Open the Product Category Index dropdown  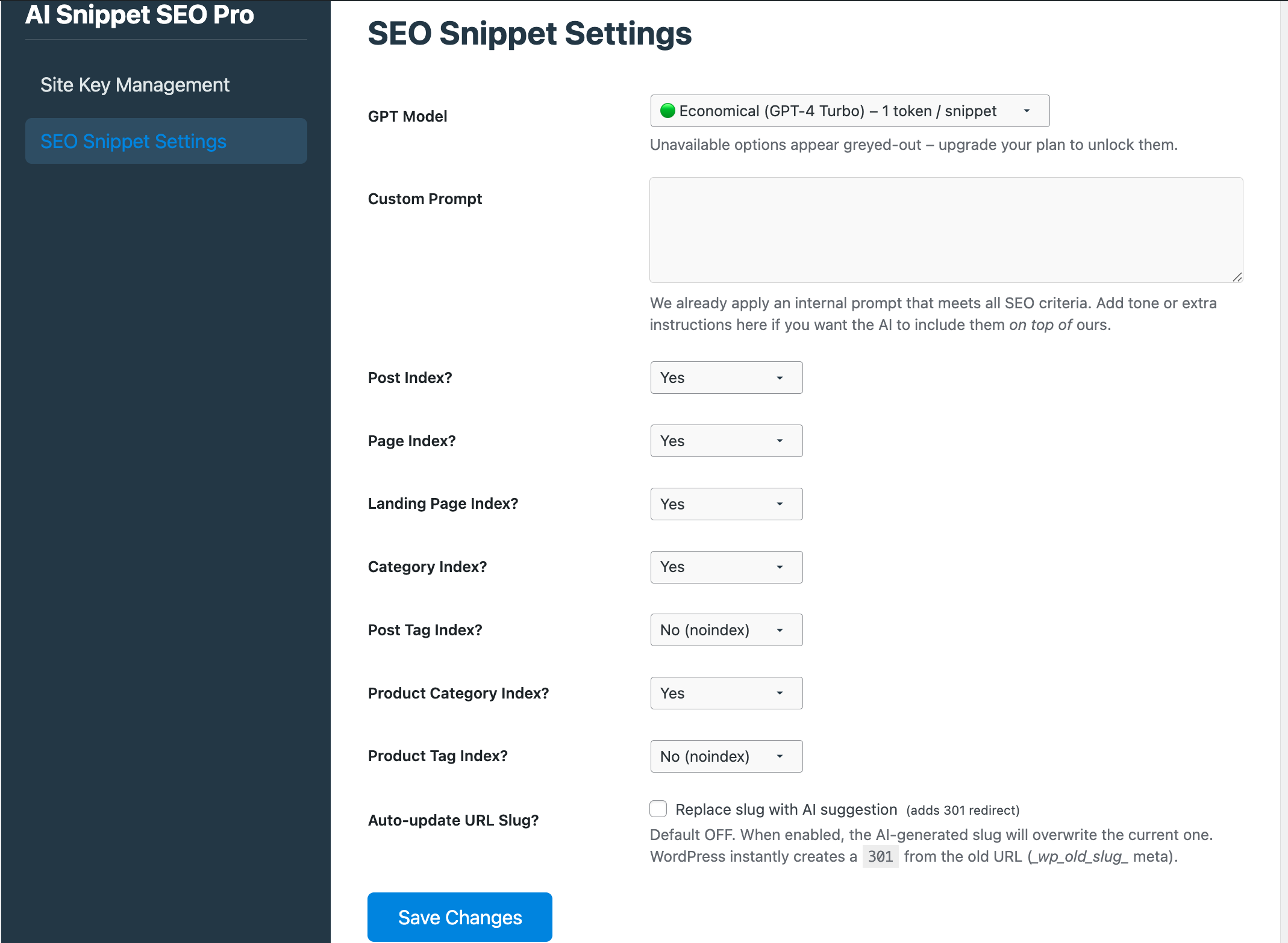click(x=726, y=693)
